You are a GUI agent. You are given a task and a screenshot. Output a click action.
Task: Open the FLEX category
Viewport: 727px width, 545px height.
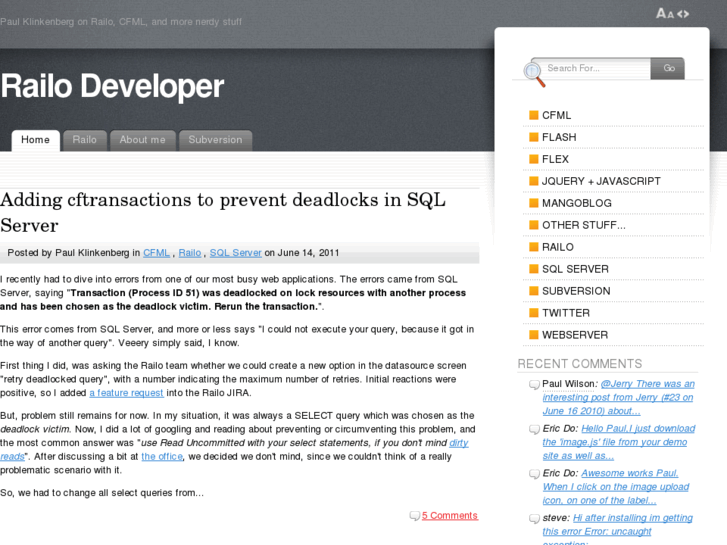(555, 159)
